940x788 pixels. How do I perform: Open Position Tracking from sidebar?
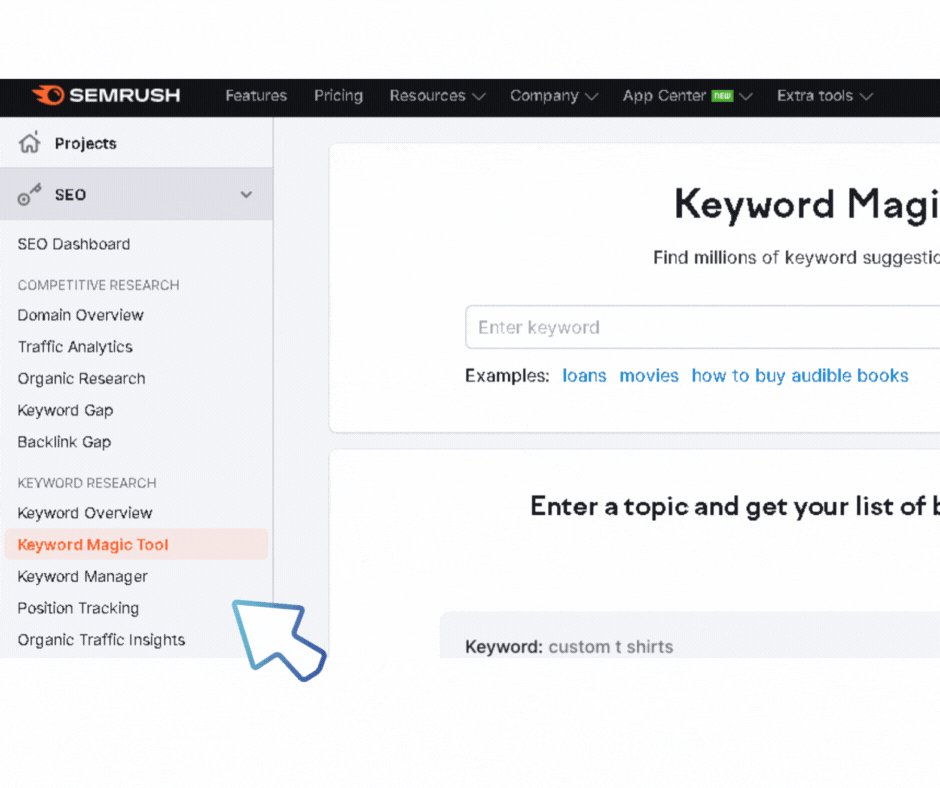[78, 608]
